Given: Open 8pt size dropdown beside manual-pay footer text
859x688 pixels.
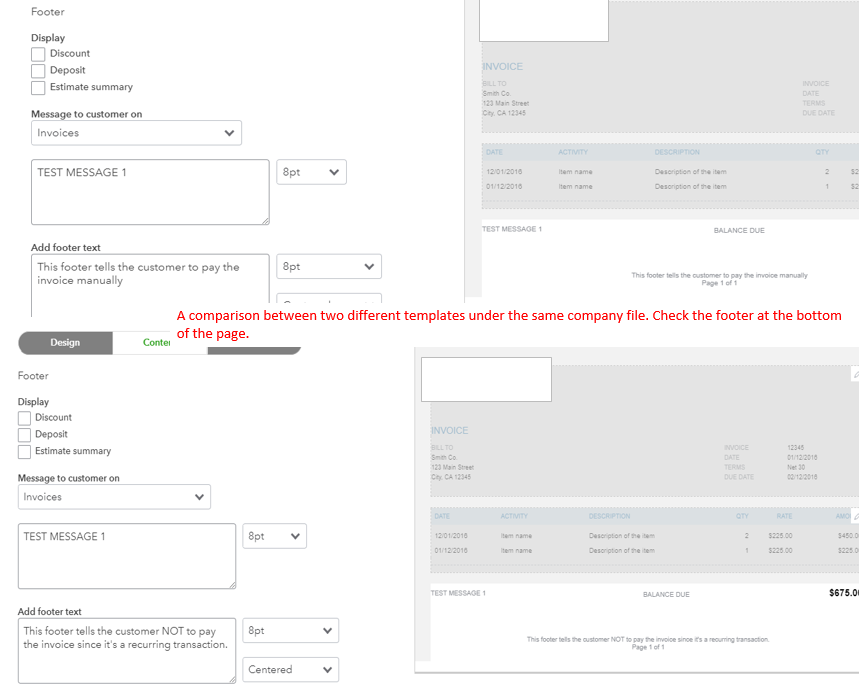Looking at the screenshot, I should coord(329,267).
